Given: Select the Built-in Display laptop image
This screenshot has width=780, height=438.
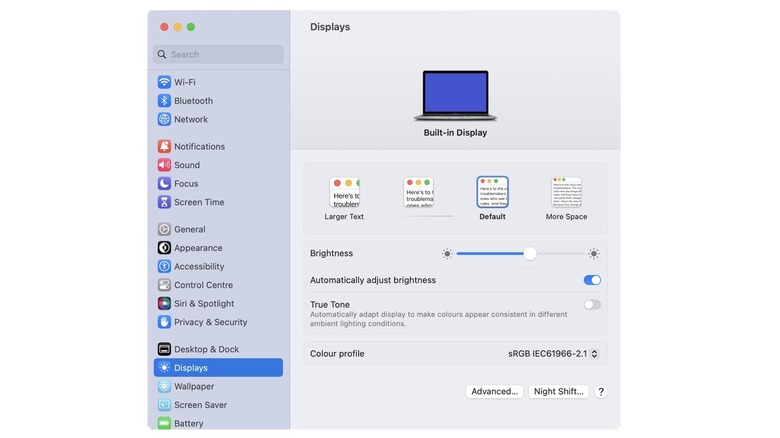Looking at the screenshot, I should [455, 96].
